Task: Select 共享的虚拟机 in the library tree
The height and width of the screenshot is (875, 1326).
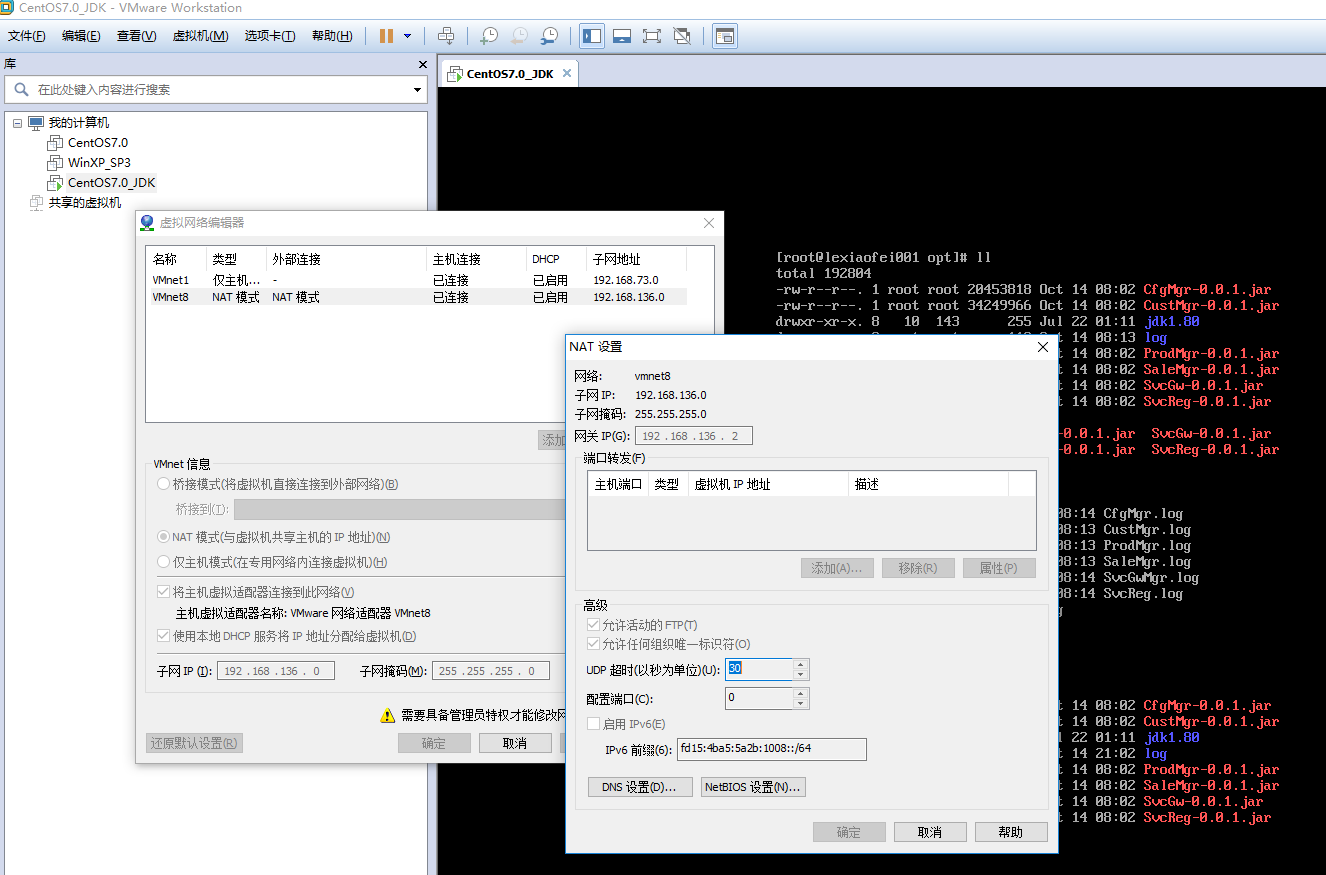Action: [85, 202]
